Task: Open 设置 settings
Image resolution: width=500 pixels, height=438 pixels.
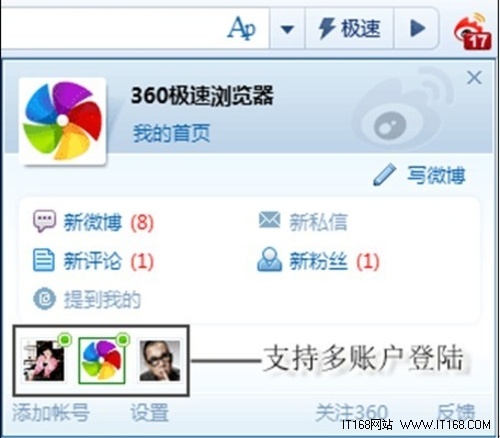Action: click(149, 412)
